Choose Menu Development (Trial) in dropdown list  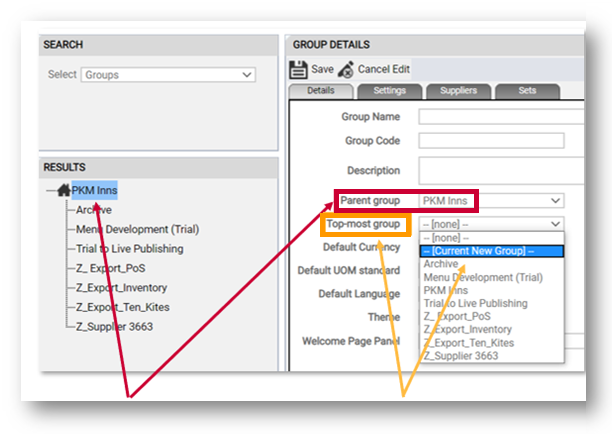pos(492,277)
